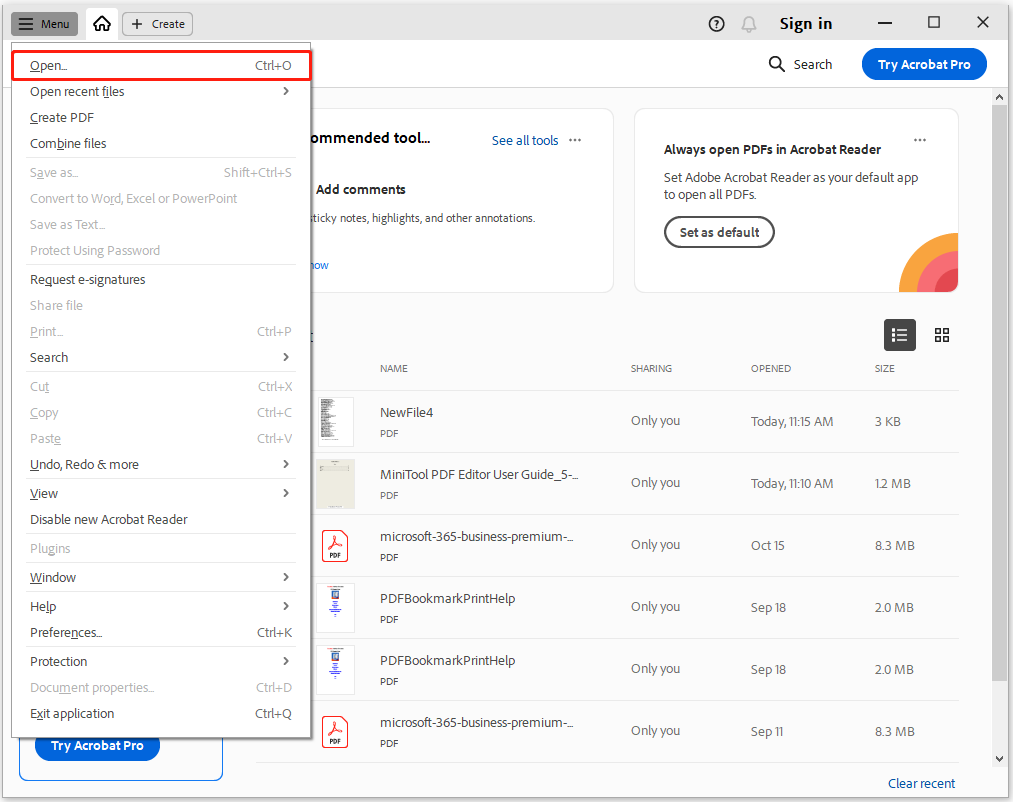Click PDF icon of microsoft-365 file opened Oct 15
1013x802 pixels.
click(335, 545)
